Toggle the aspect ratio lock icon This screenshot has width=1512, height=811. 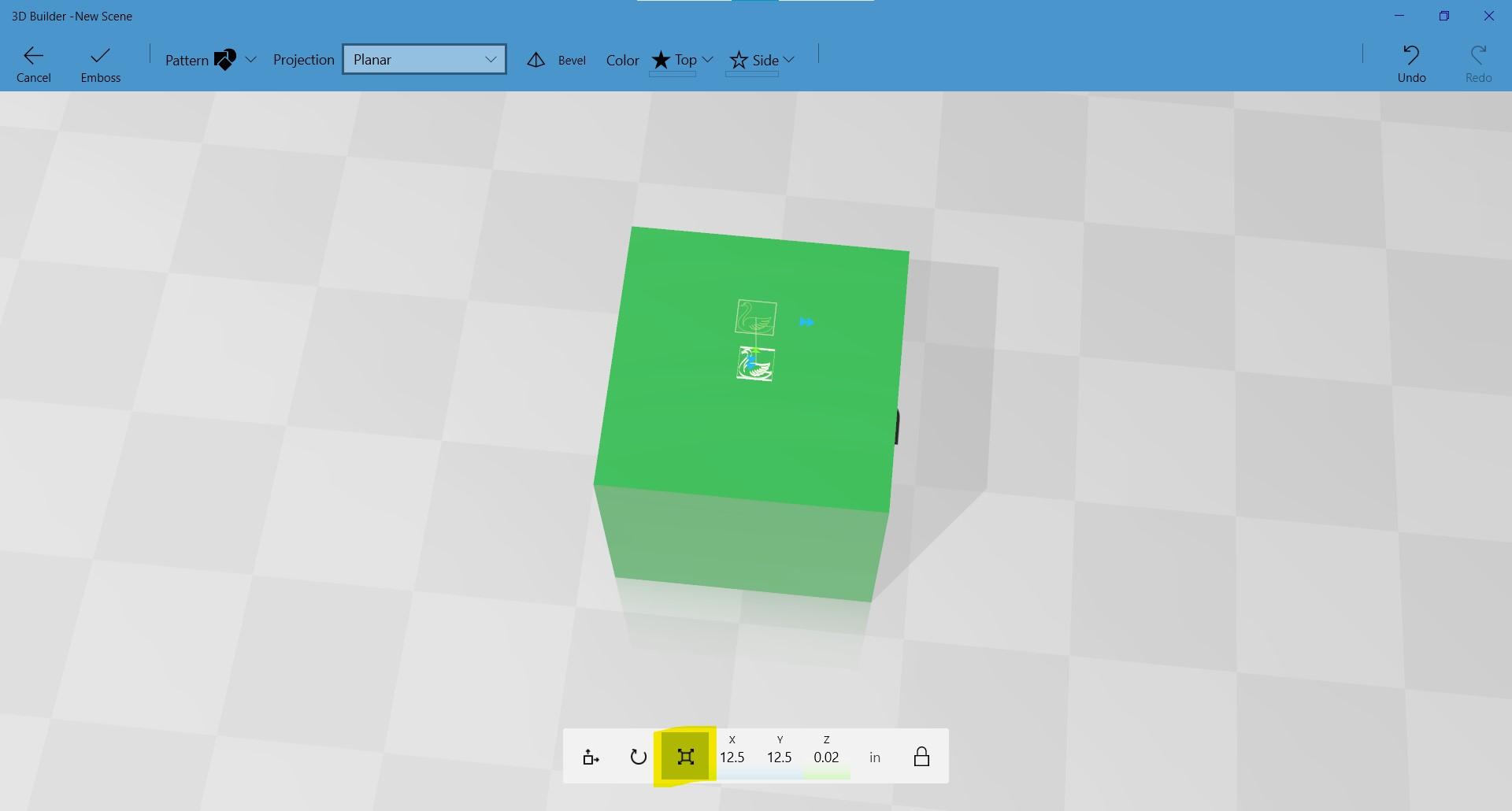point(921,757)
